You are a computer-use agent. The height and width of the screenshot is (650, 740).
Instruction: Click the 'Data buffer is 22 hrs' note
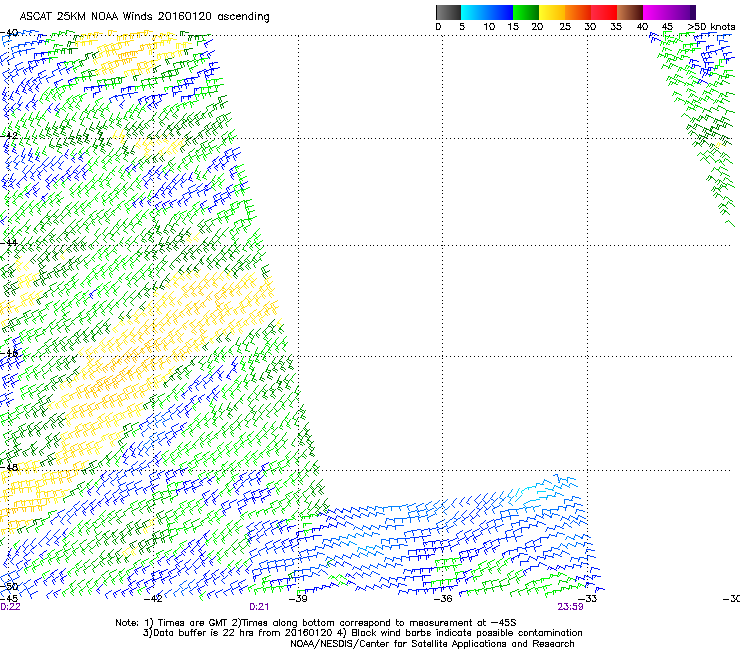point(362,633)
